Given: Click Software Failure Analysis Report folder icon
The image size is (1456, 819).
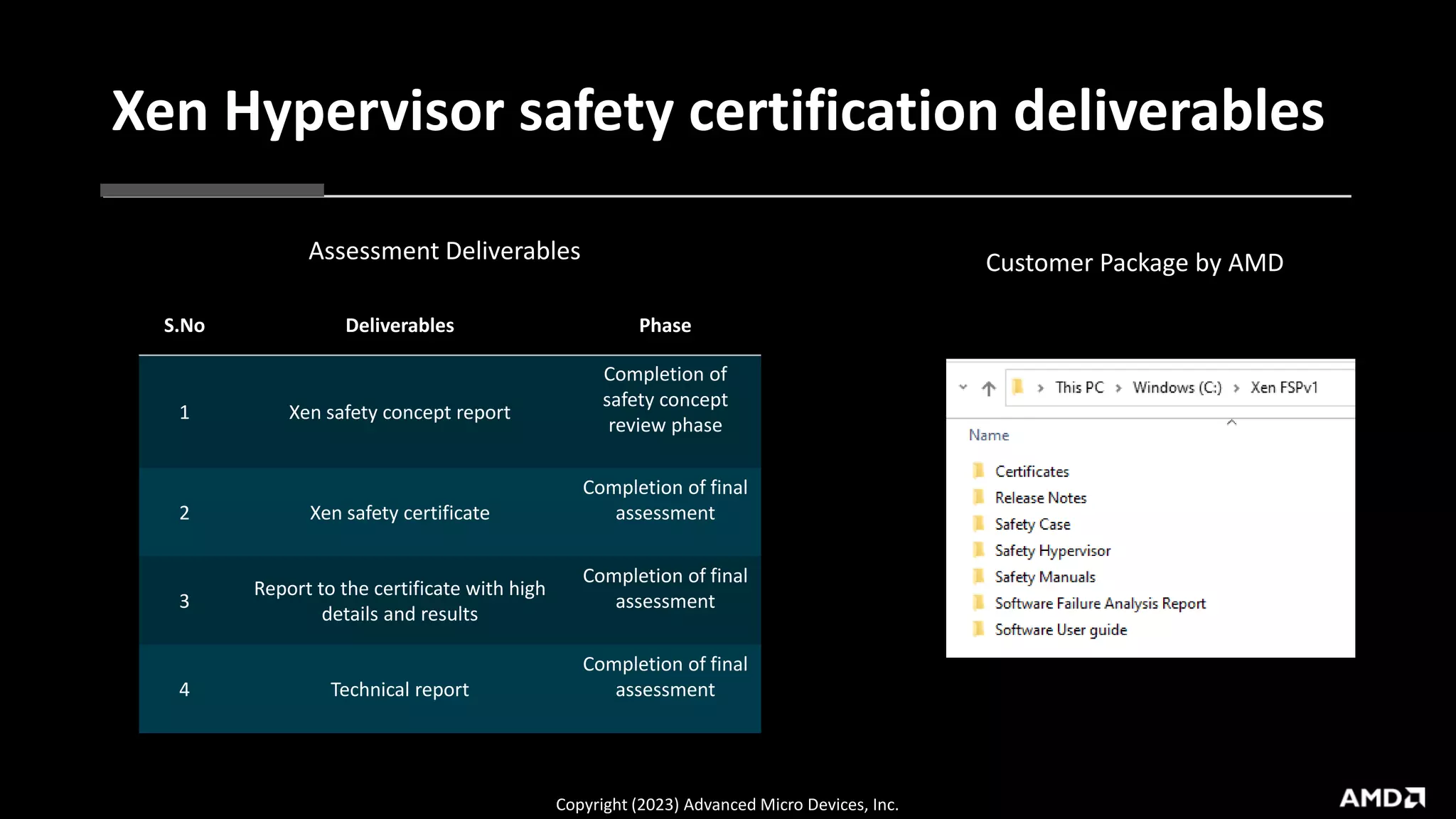Looking at the screenshot, I should (x=979, y=602).
